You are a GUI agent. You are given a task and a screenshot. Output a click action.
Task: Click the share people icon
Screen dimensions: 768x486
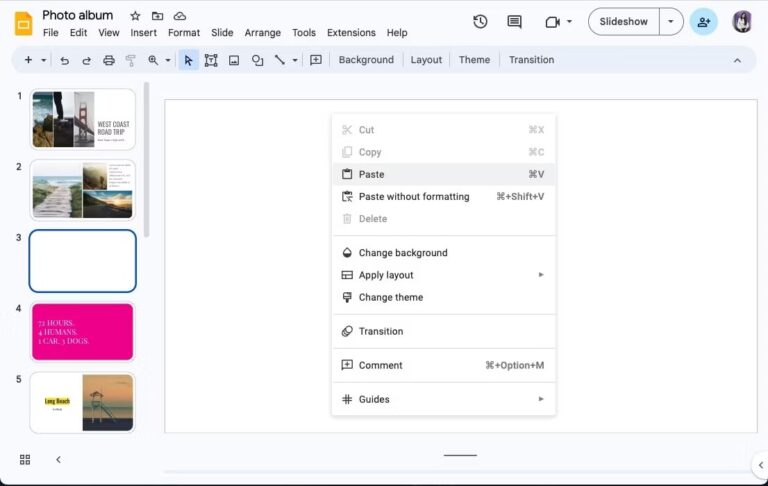[x=704, y=22]
